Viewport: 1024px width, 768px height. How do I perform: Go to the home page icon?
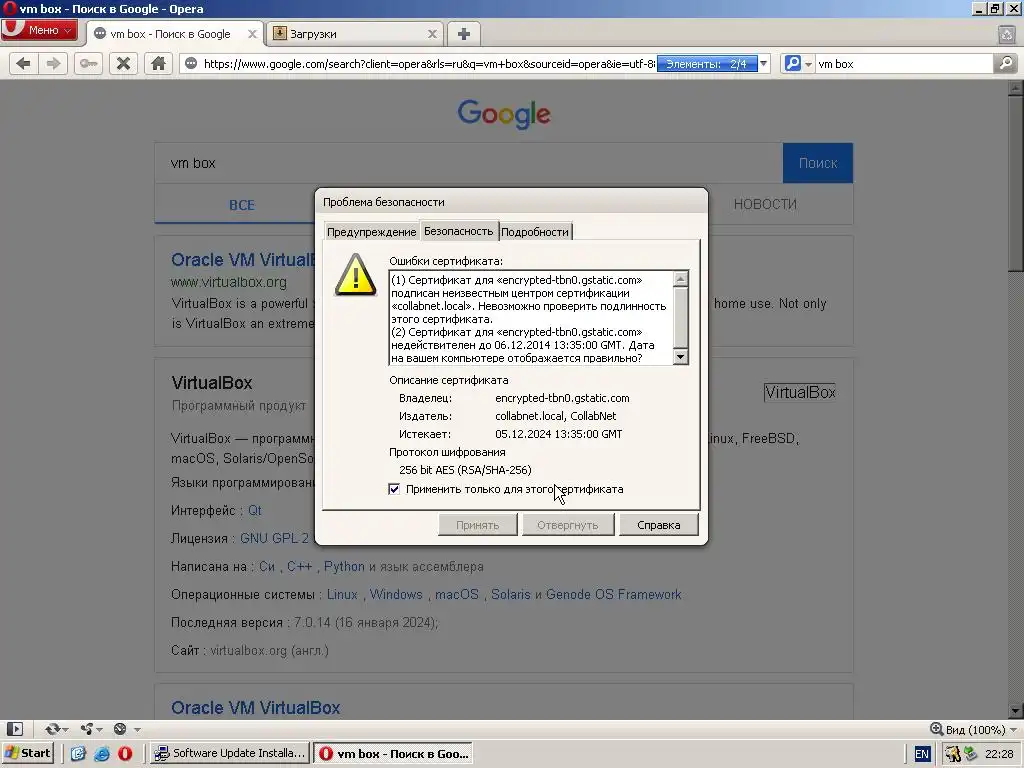pos(158,63)
